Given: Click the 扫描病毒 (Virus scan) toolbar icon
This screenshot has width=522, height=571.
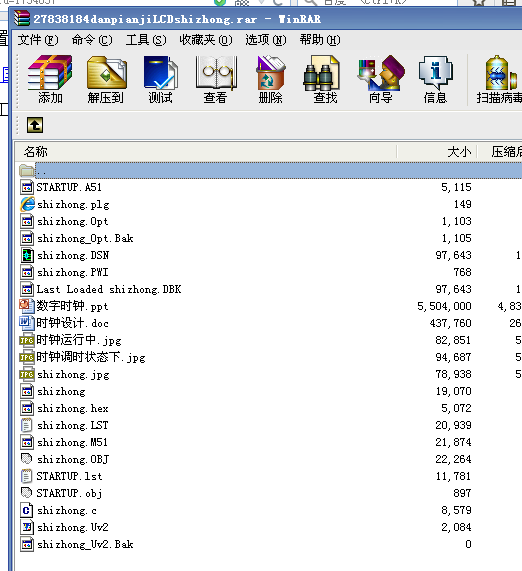Looking at the screenshot, I should click(x=501, y=73).
